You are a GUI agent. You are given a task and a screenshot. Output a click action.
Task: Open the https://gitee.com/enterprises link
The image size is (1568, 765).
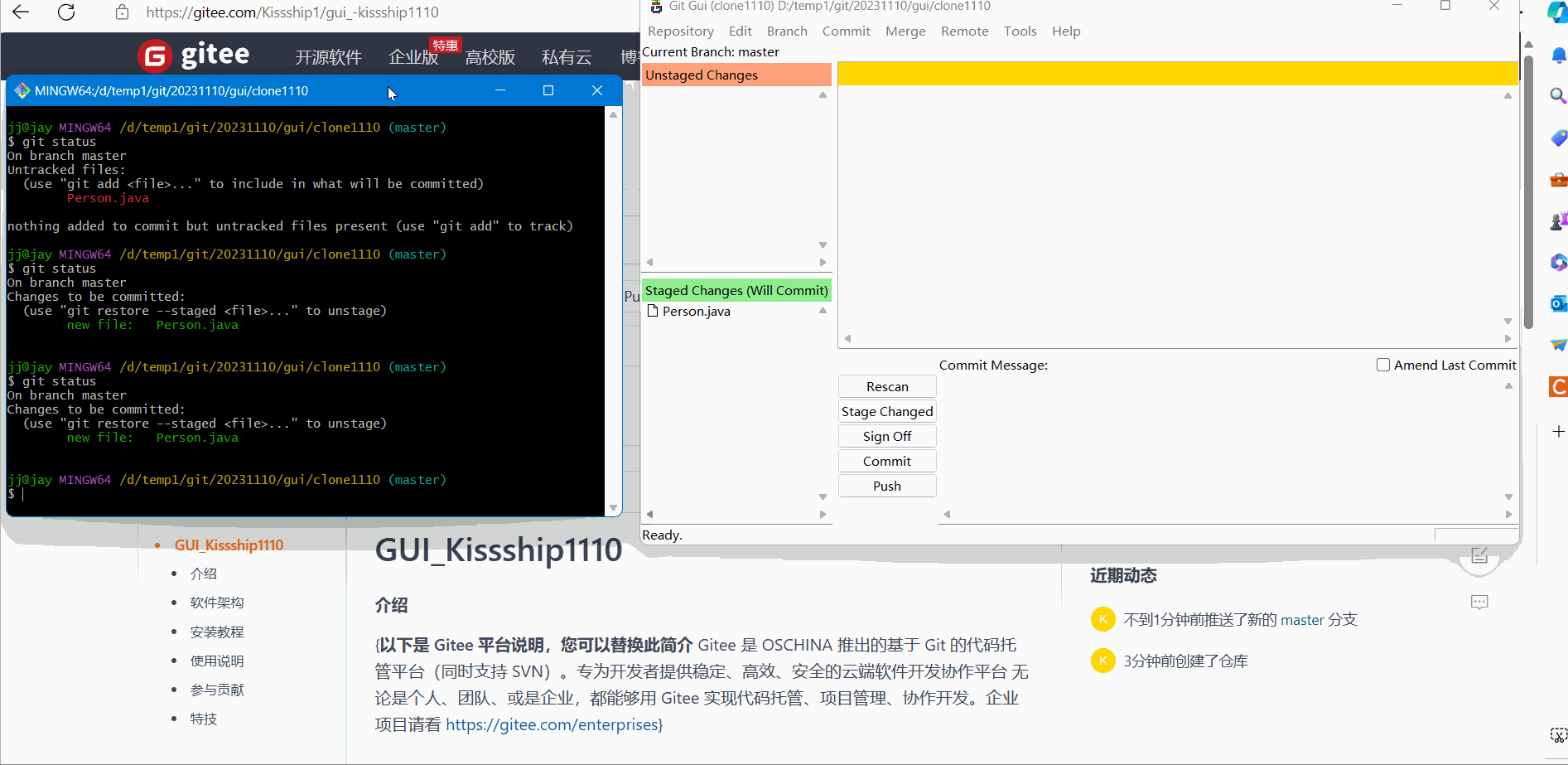pos(552,724)
